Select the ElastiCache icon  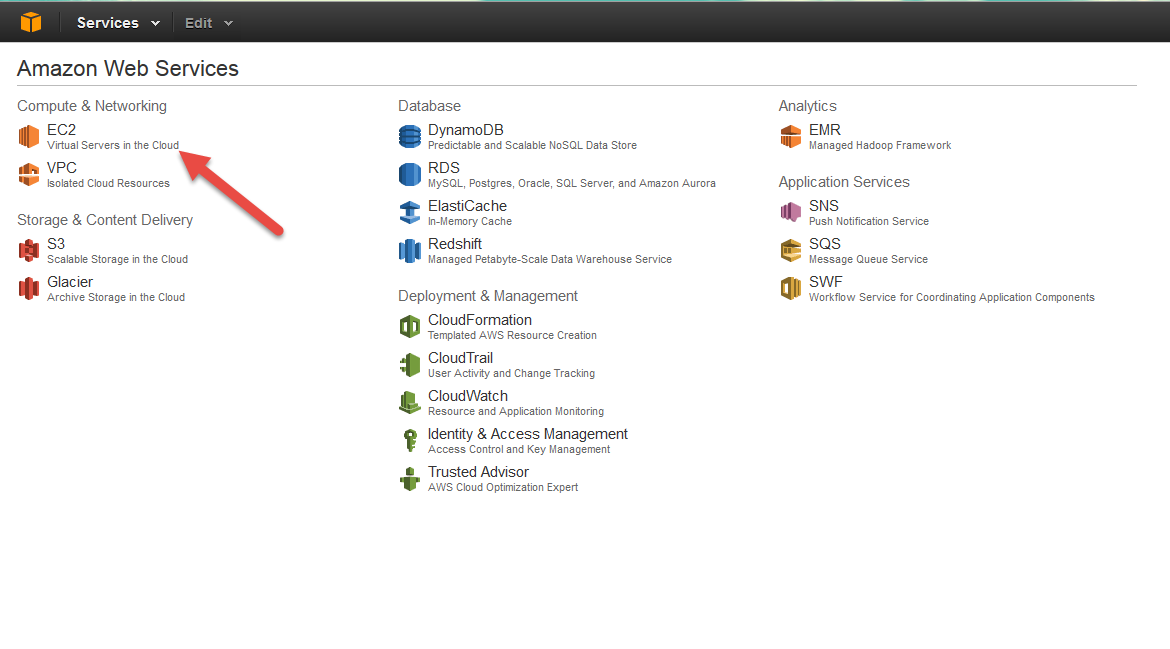[410, 211]
